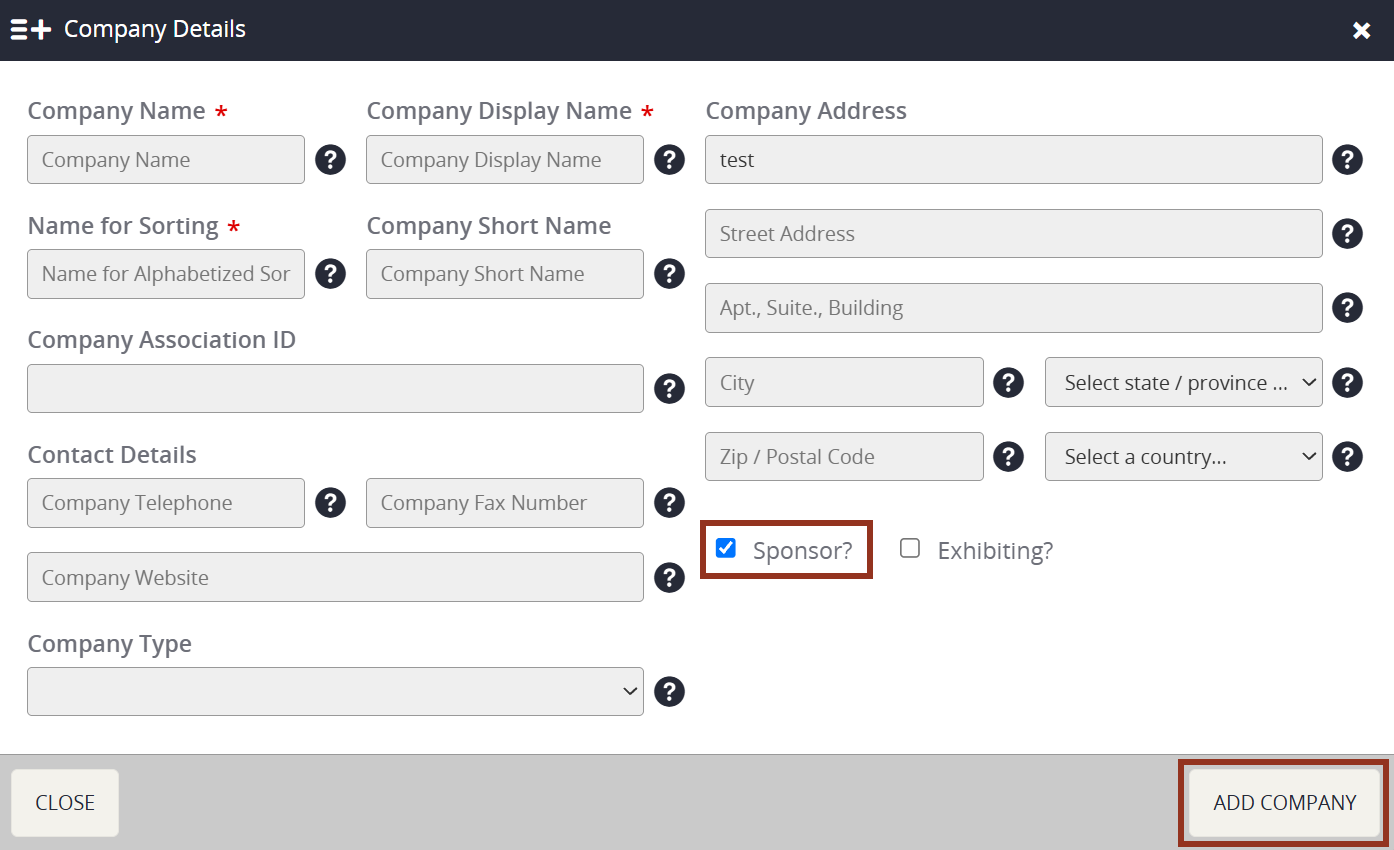Select the Name for Alphabetized Sorting field
Image resolution: width=1394 pixels, height=850 pixels.
(166, 274)
